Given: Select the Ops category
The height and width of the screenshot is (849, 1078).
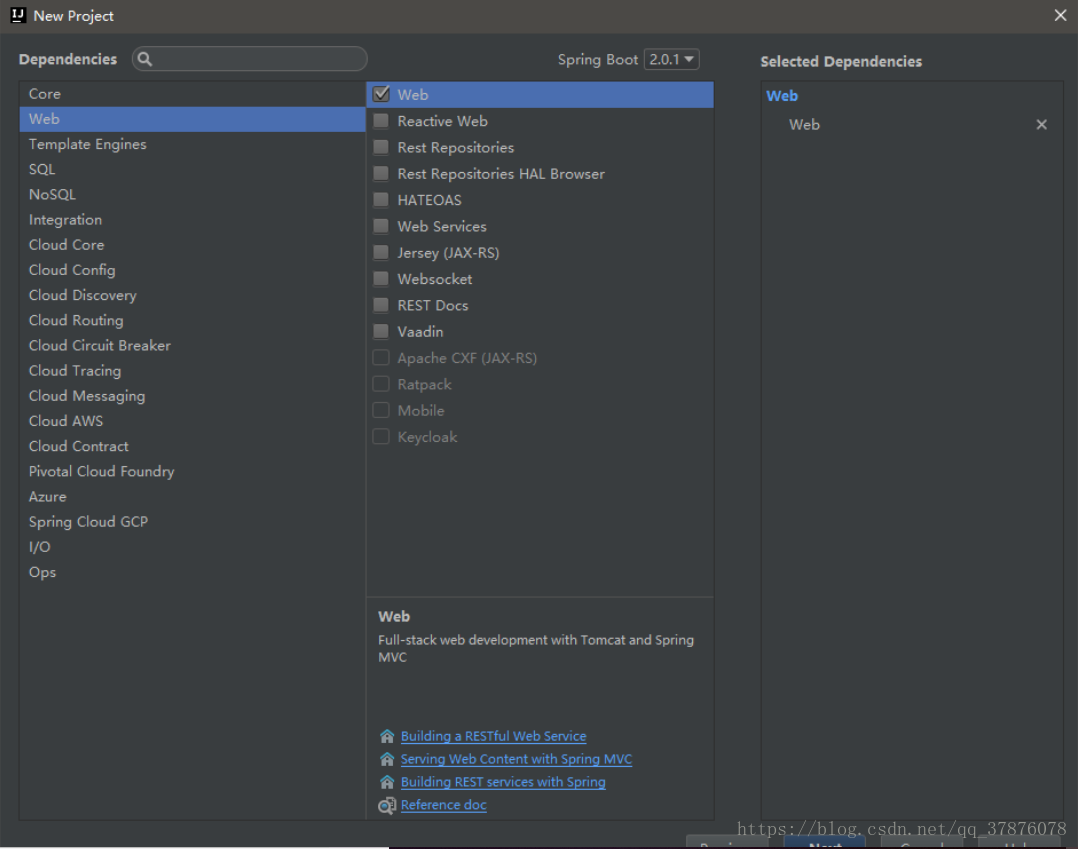Looking at the screenshot, I should pos(192,572).
